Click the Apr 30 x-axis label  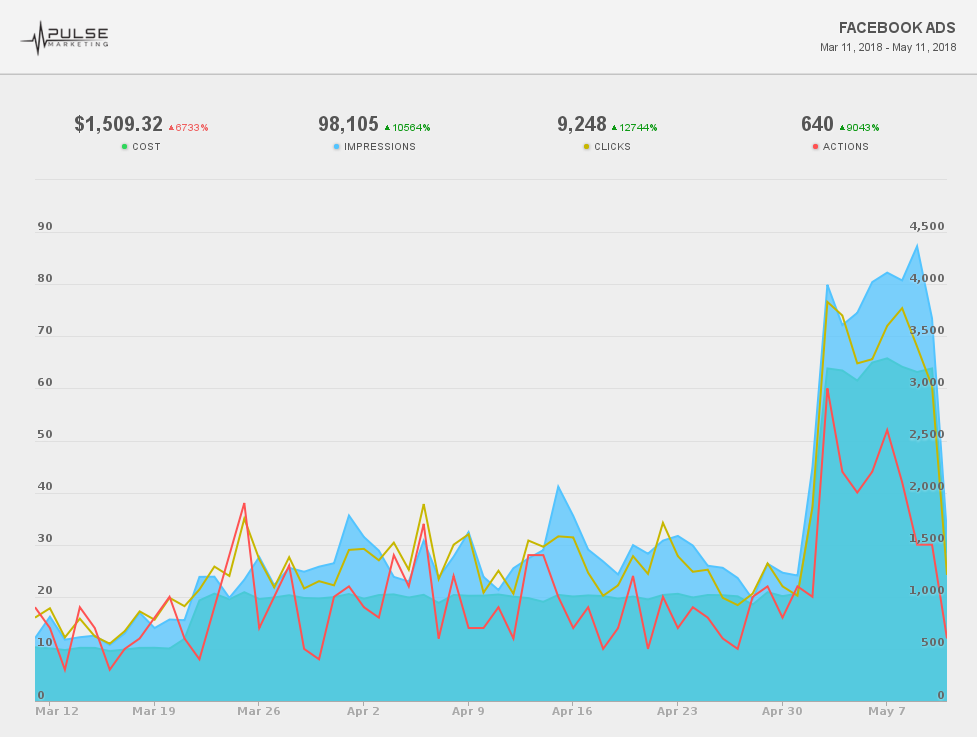click(782, 711)
